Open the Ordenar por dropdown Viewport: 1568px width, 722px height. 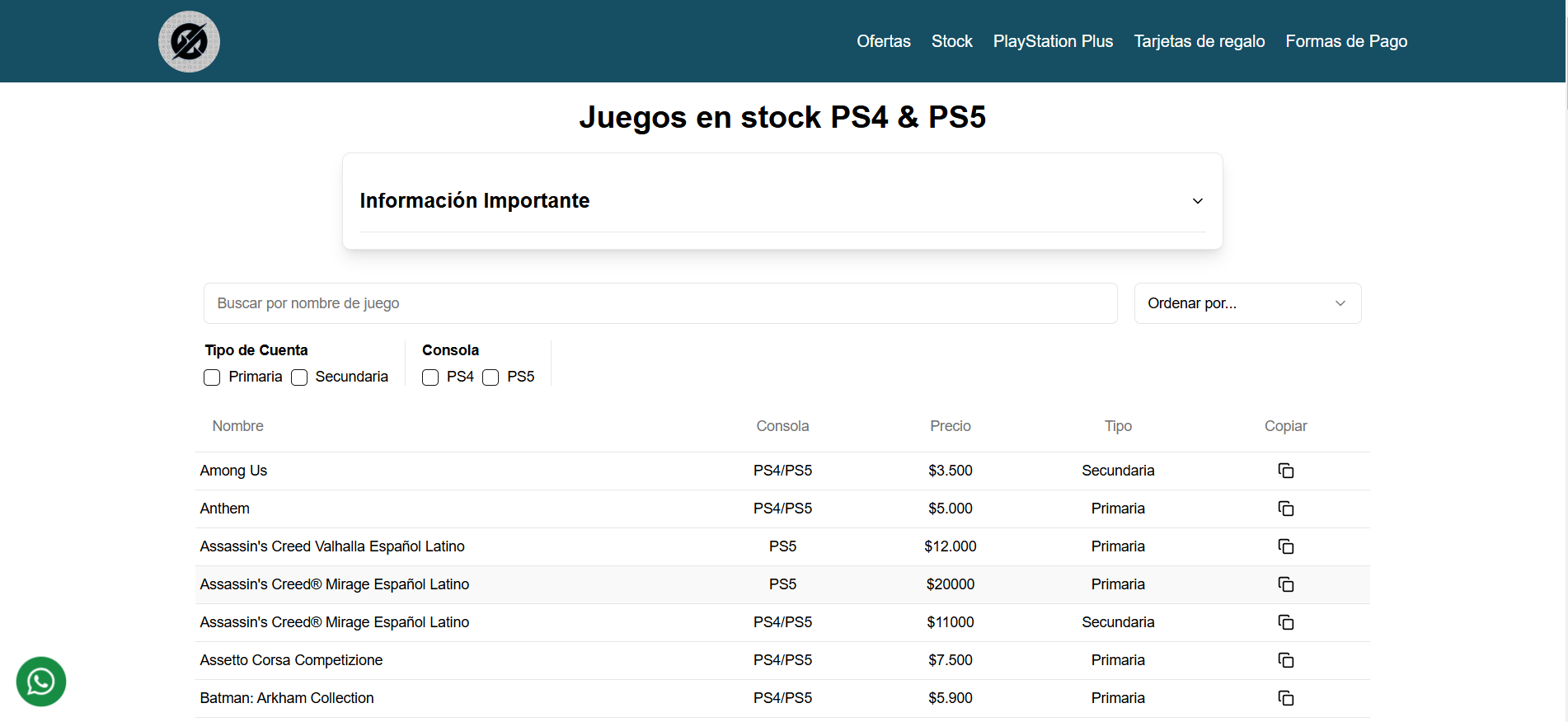click(x=1246, y=303)
